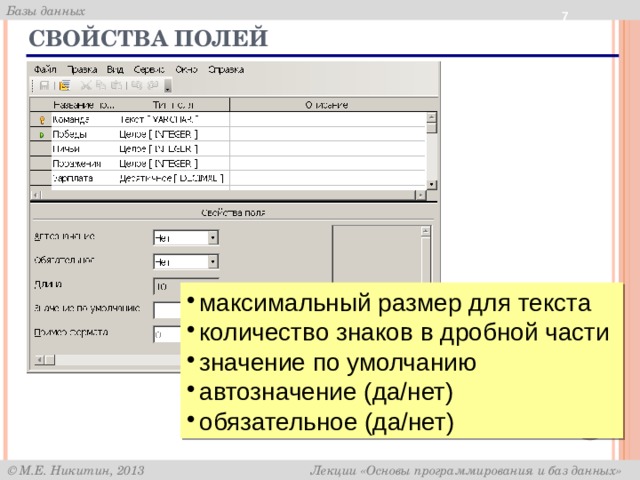Click Текст [VARCHAR] type cell
Image resolution: width=640 pixels, height=480 pixels.
pos(173,120)
